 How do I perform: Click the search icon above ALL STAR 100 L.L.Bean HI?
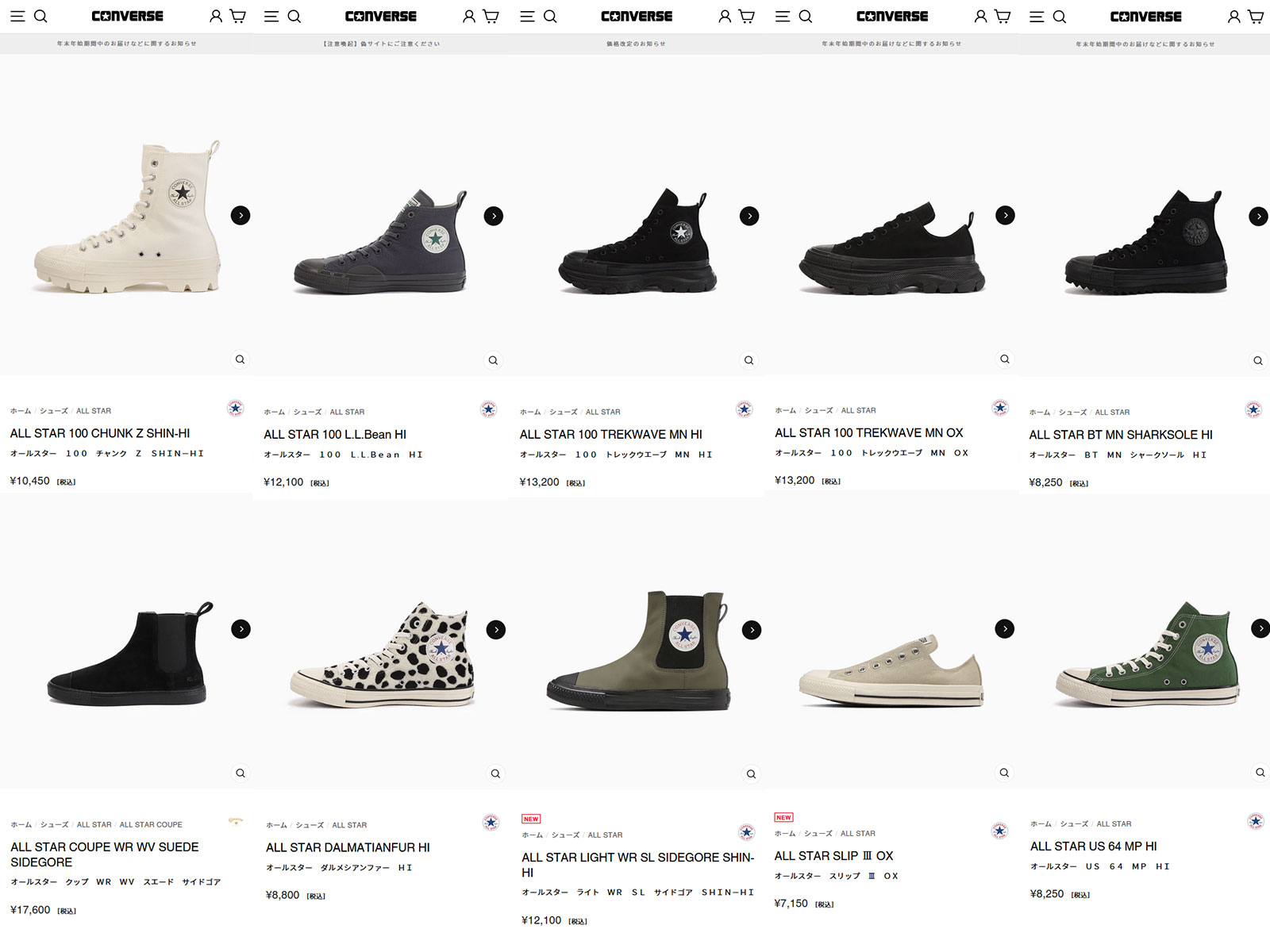point(294,17)
